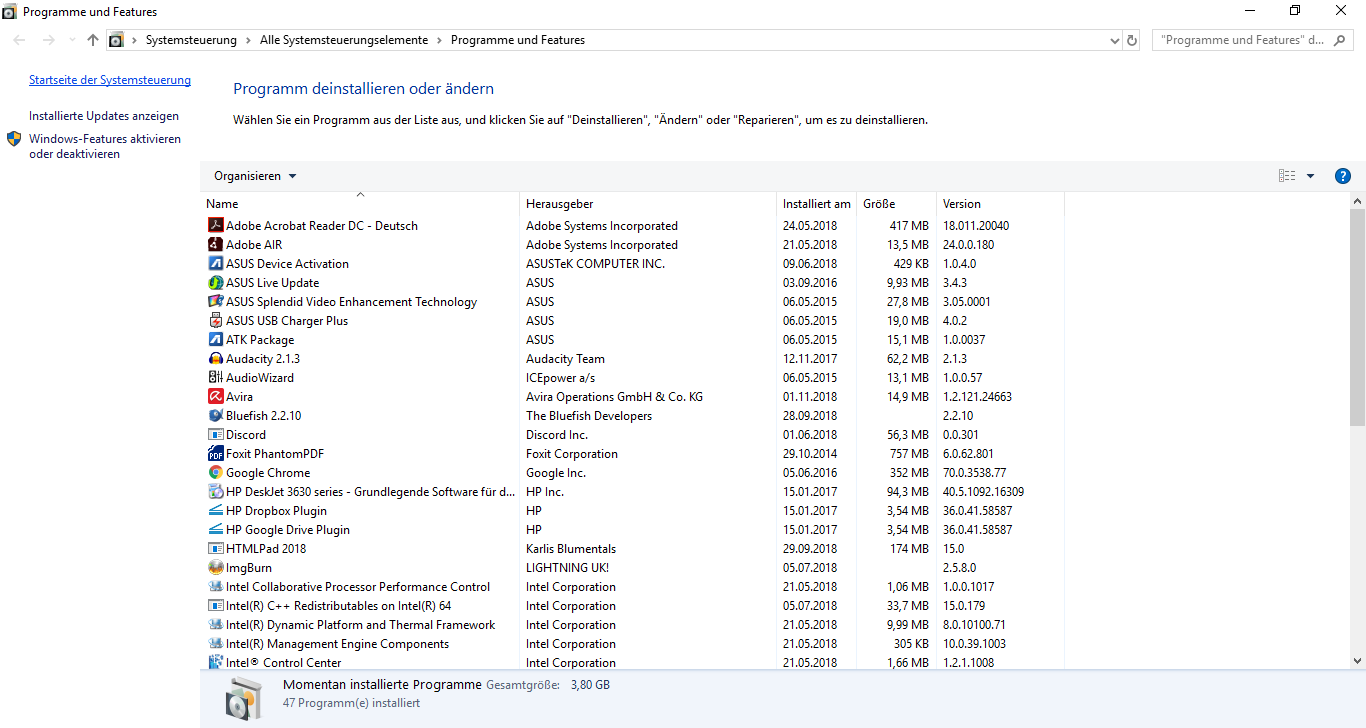Viewport: 1366px width, 728px height.
Task: Click version '40.5.1092.16309' cell
Action: [x=983, y=491]
